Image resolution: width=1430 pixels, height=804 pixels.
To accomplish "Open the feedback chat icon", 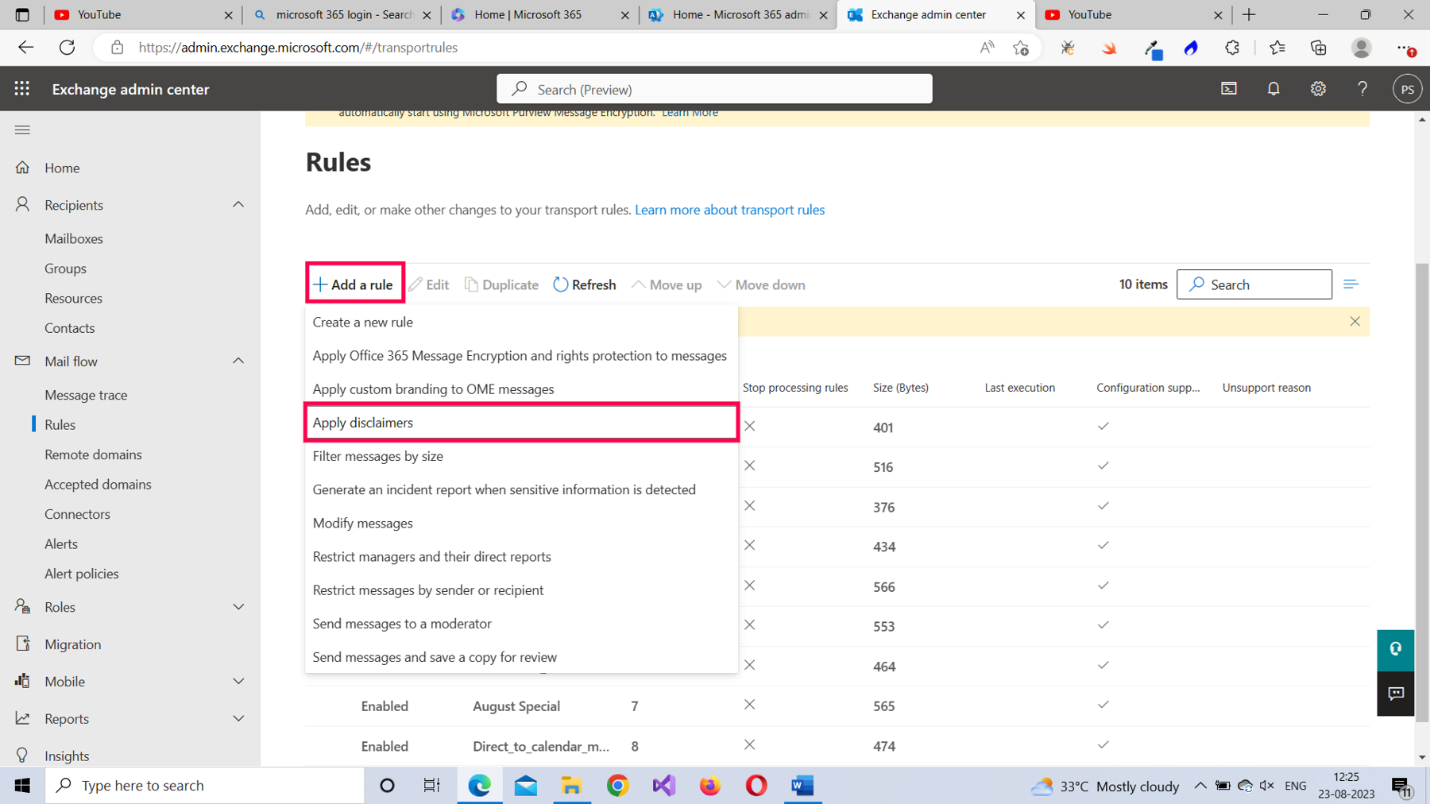I will [1395, 693].
